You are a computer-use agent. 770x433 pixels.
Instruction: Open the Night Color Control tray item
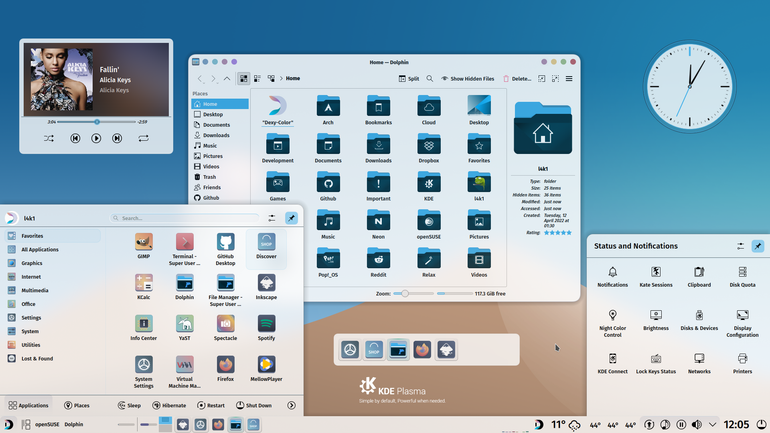(612, 323)
